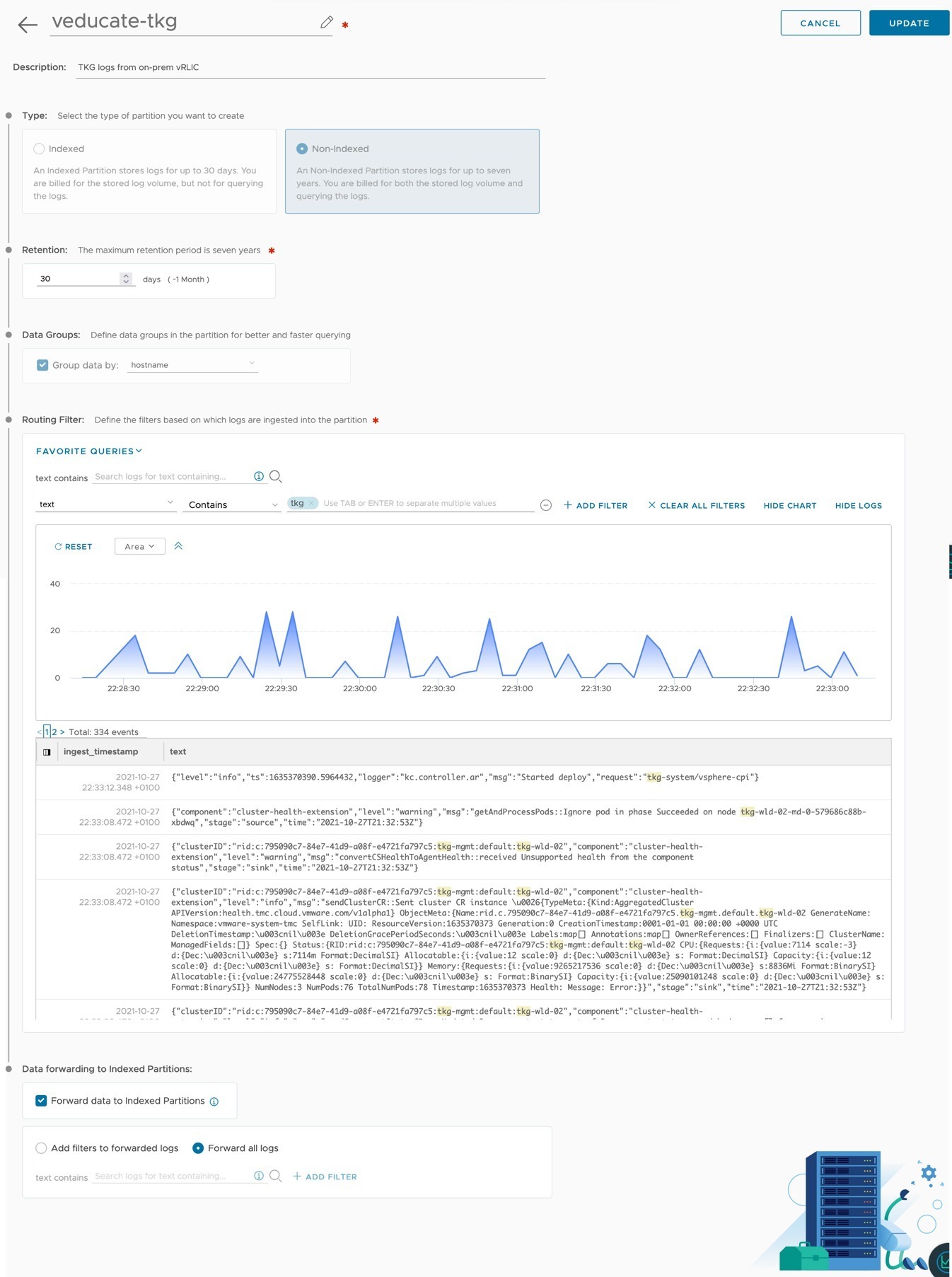Click chart axis label 22:30:00

tap(360, 688)
